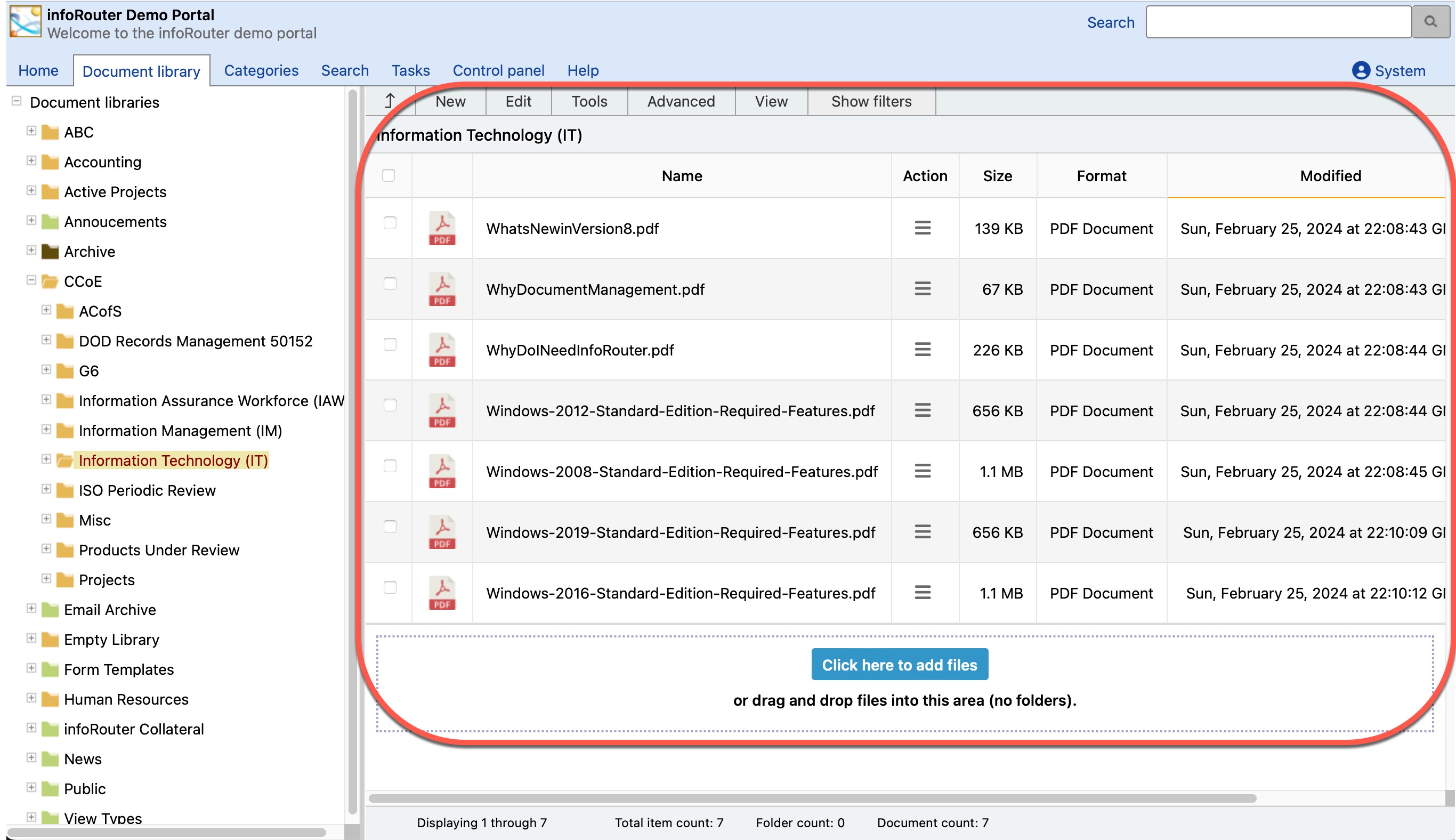Open action menu for WhyDoINeedInfoRouter.pdf
The image size is (1456, 840).
tap(923, 350)
